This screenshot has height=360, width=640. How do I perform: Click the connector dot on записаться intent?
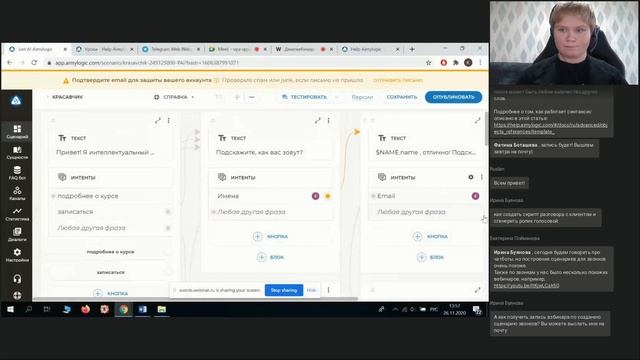[168, 212]
